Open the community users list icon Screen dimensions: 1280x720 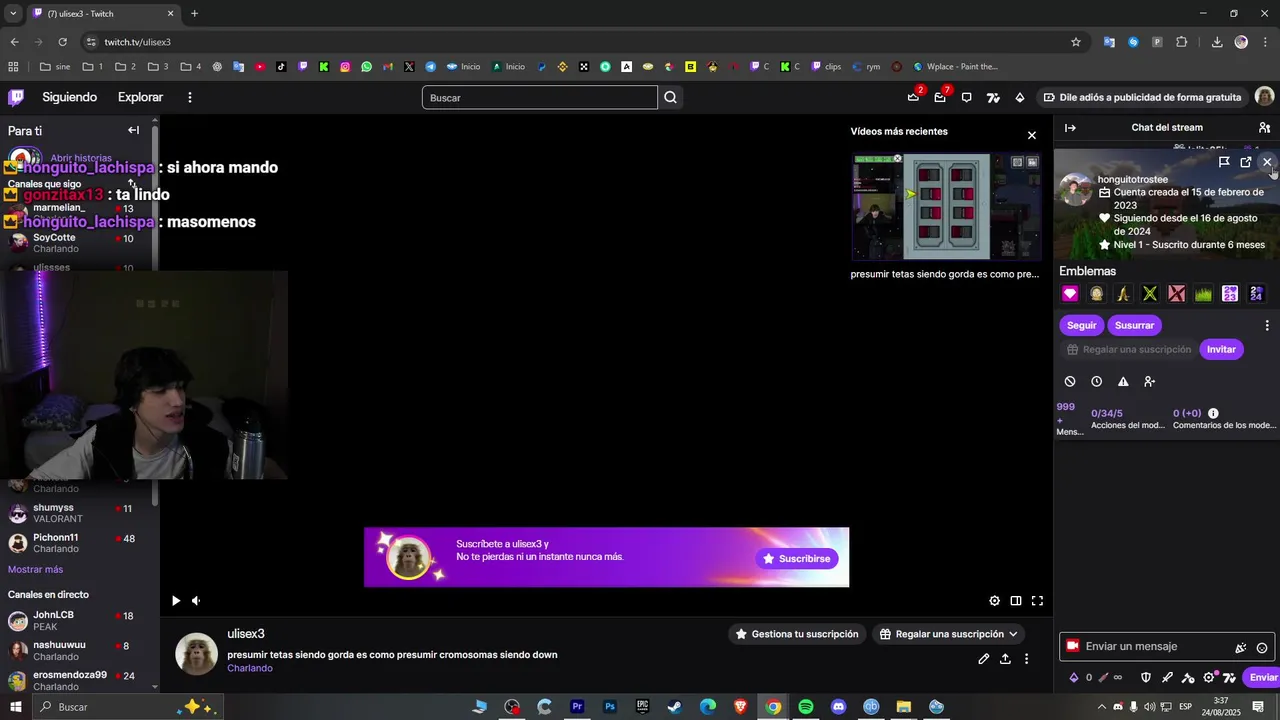click(x=1264, y=128)
